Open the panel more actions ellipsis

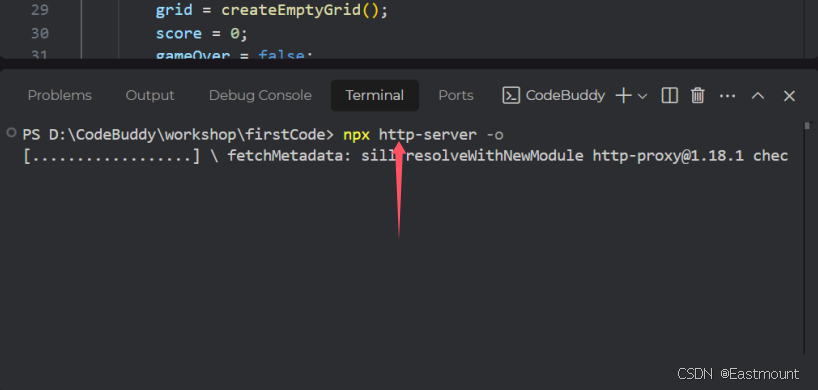click(x=727, y=96)
